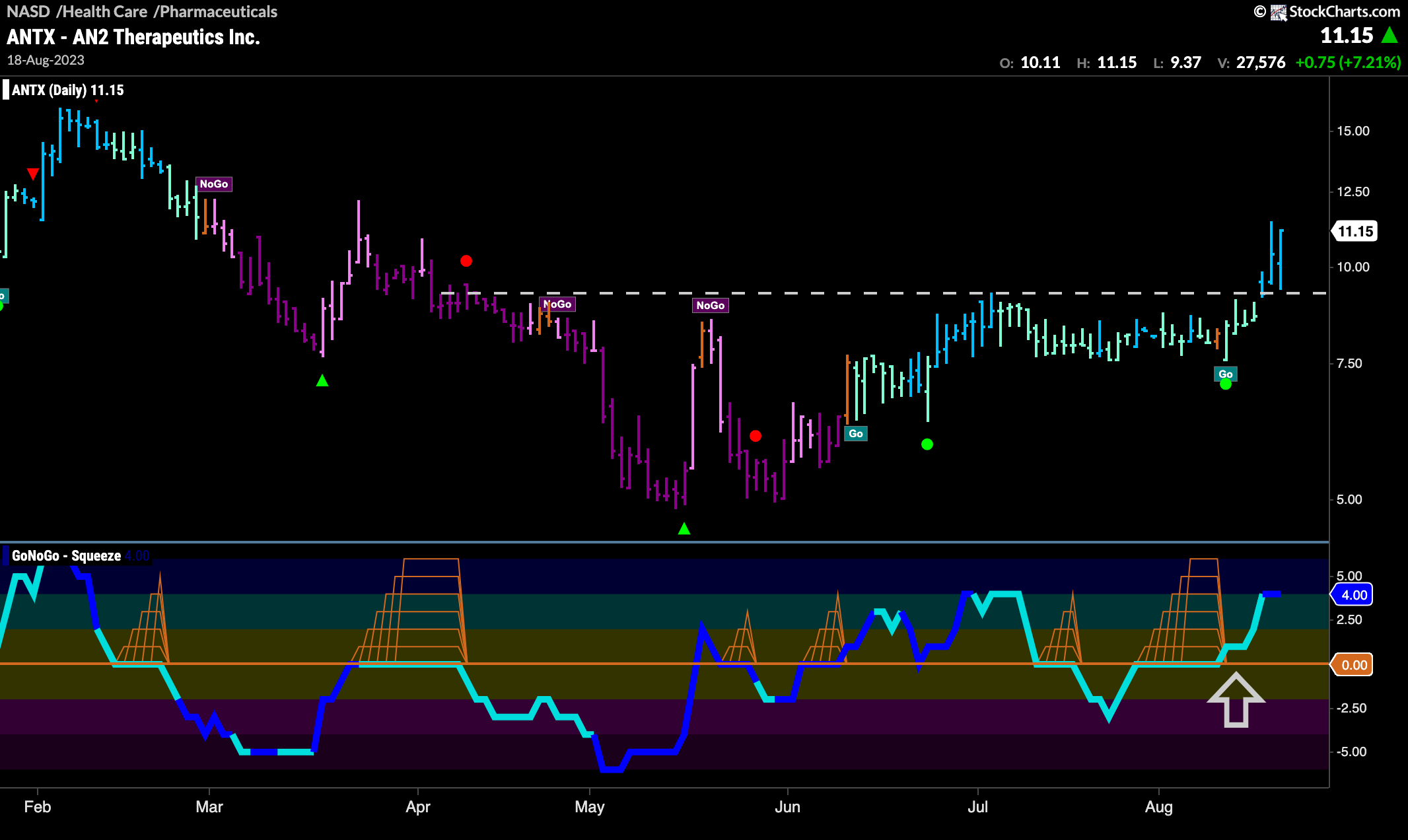1408x840 pixels.
Task: Click the +0.75 (+7.21%) change text
Action: 1348,63
